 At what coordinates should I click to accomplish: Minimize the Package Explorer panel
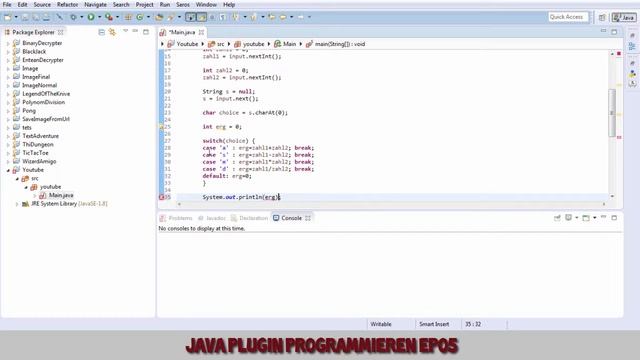[135, 31]
